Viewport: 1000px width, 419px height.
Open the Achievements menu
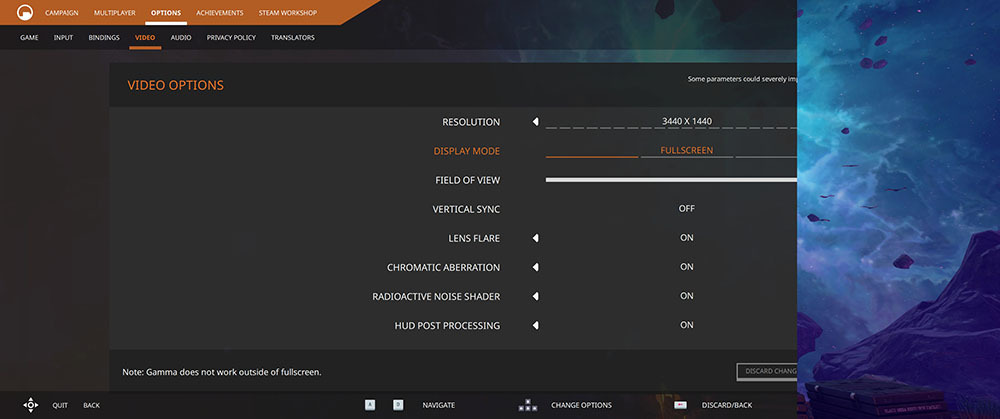tap(219, 13)
